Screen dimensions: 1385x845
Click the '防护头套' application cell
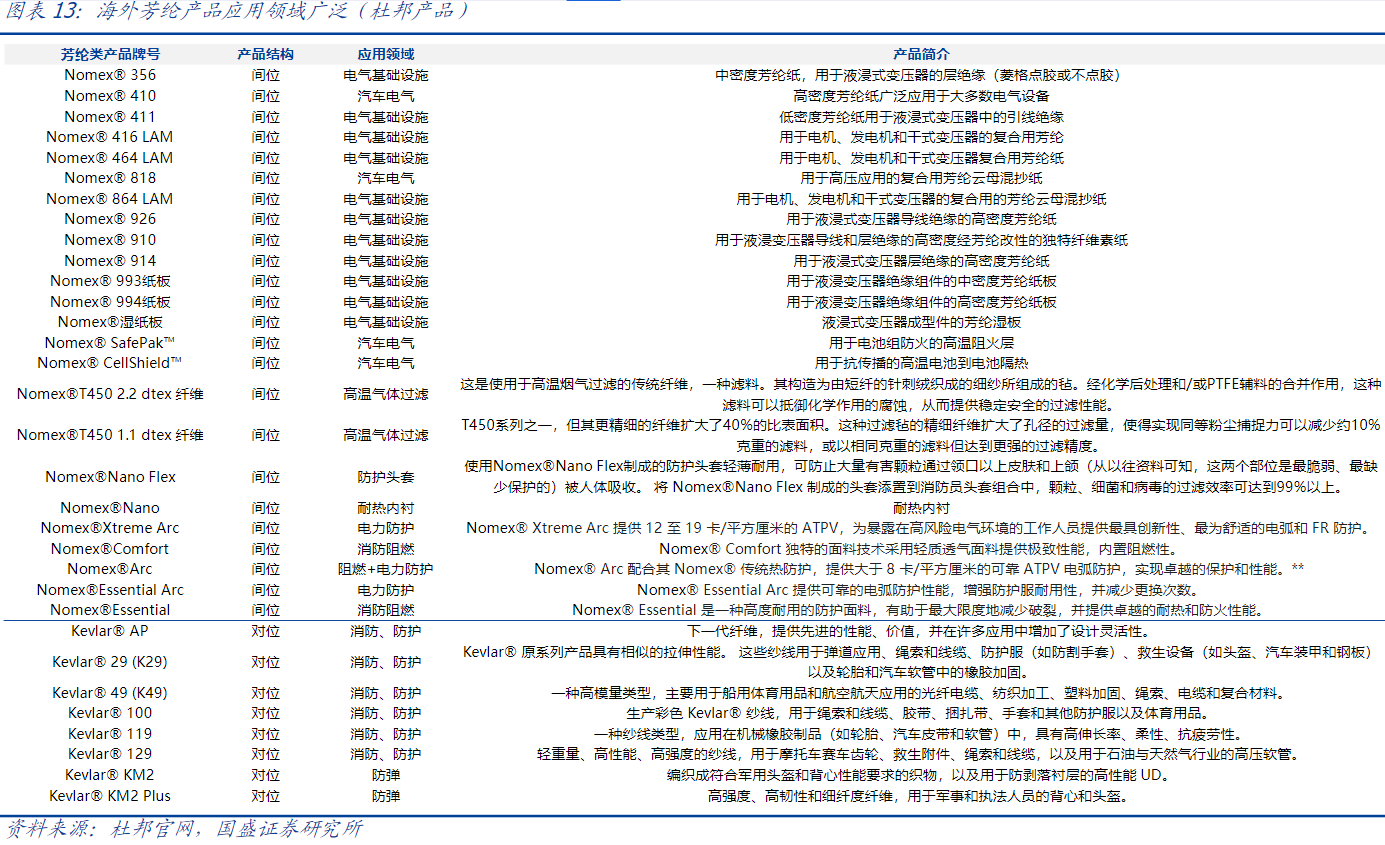pyautogui.click(x=386, y=477)
